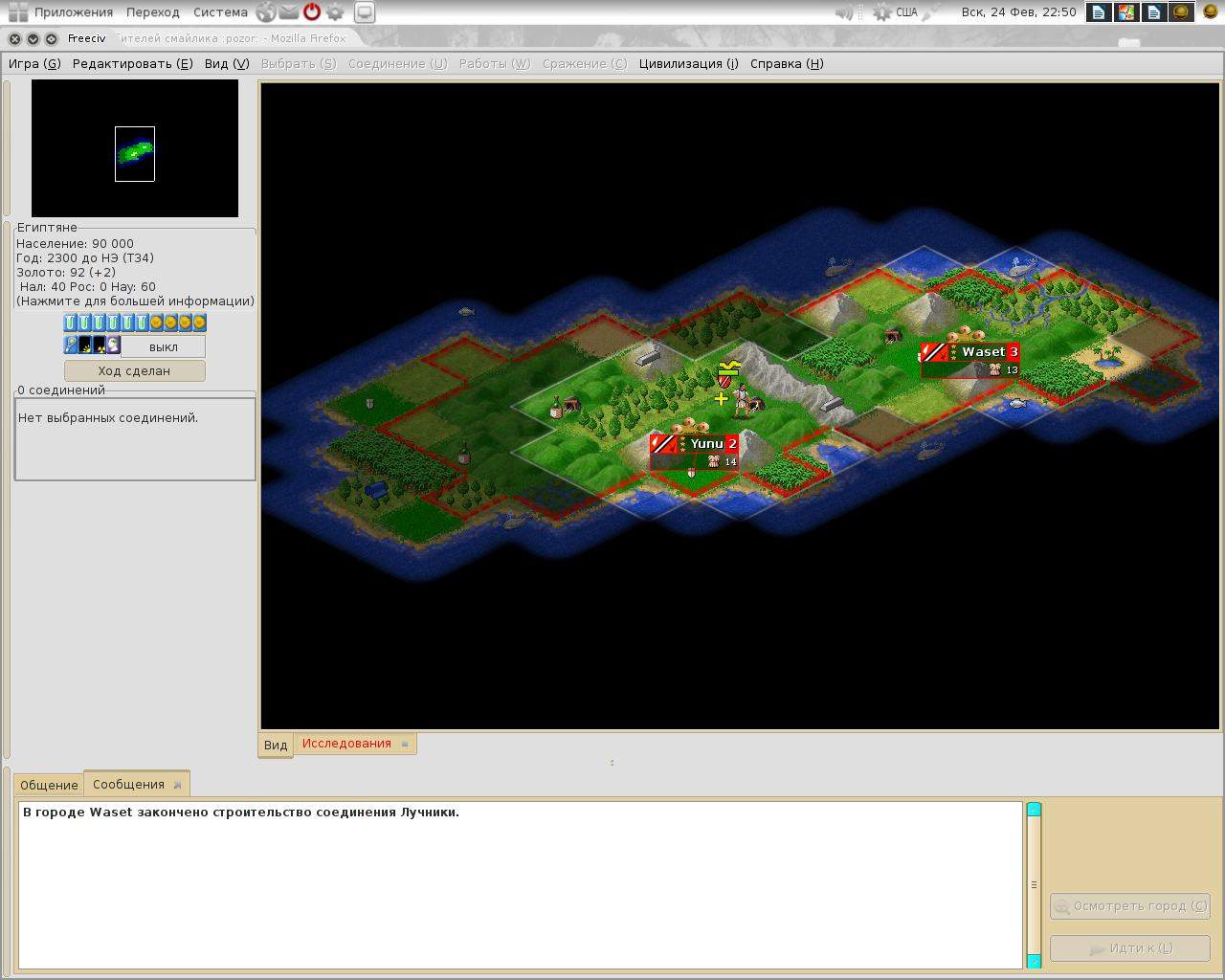The height and width of the screenshot is (980, 1225).
Task: Click the red power icon in top panel
Action: (x=312, y=12)
